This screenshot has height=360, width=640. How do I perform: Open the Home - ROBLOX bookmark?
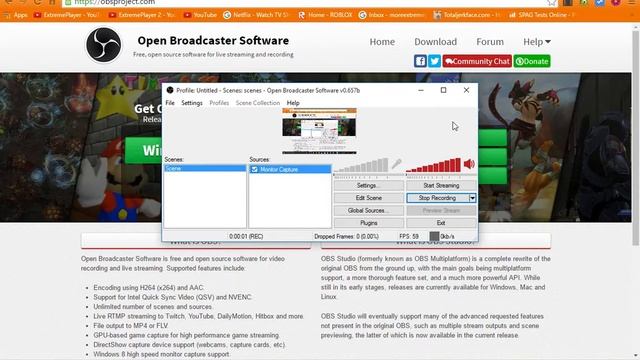click(x=325, y=15)
